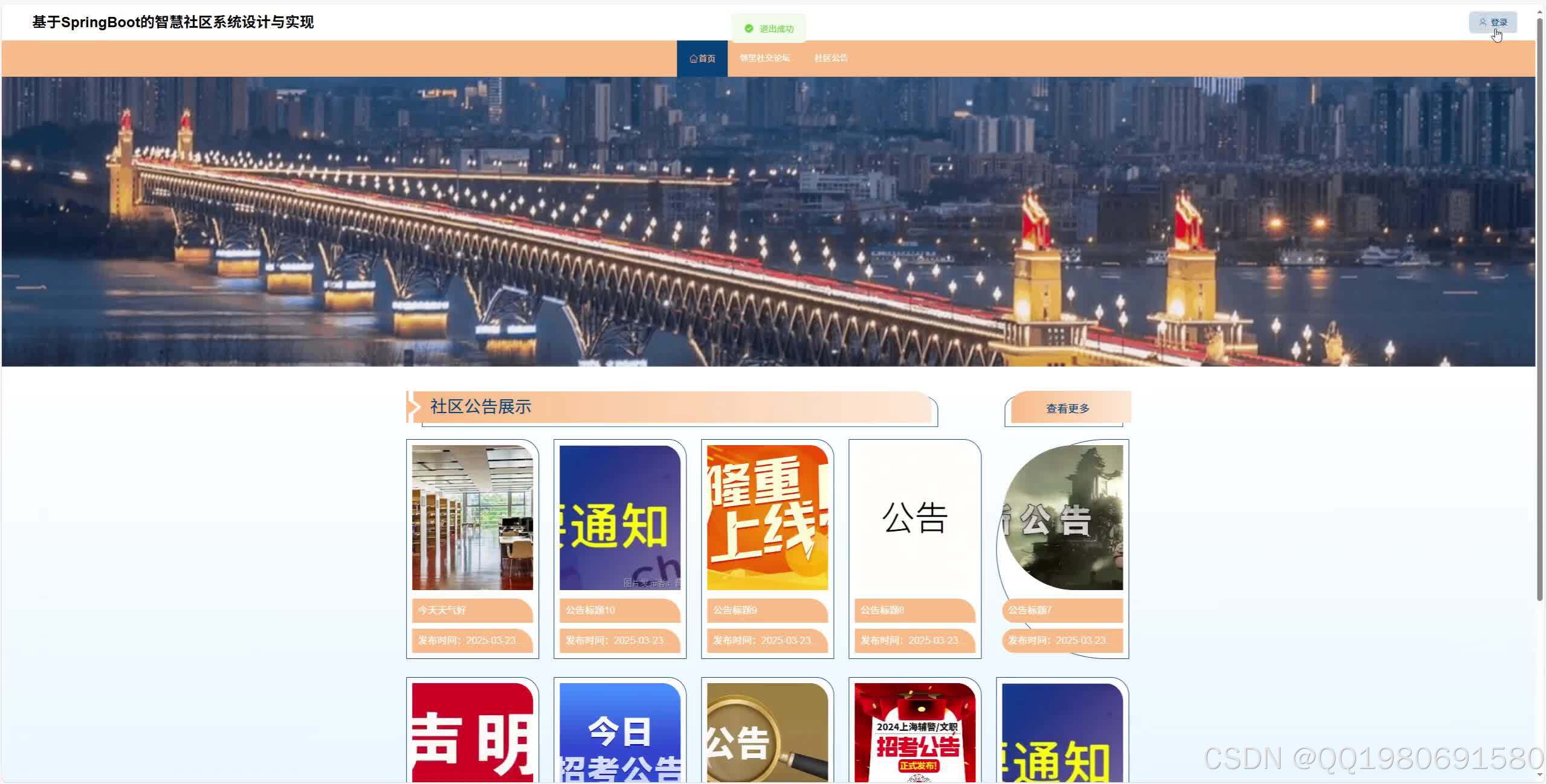Open the 公告标题8 announcement

pos(880,610)
